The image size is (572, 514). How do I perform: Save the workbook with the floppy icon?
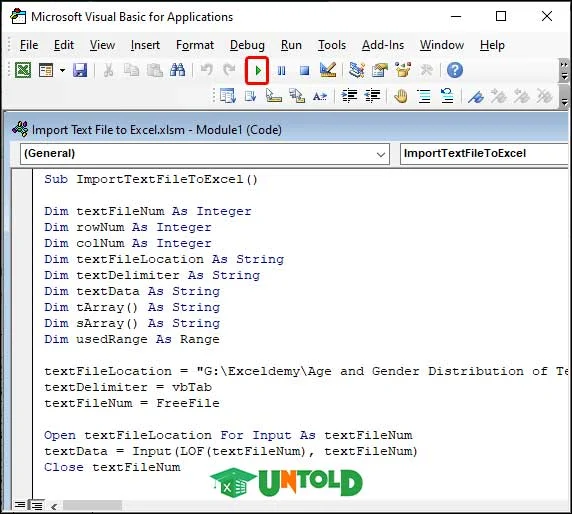[x=80, y=70]
